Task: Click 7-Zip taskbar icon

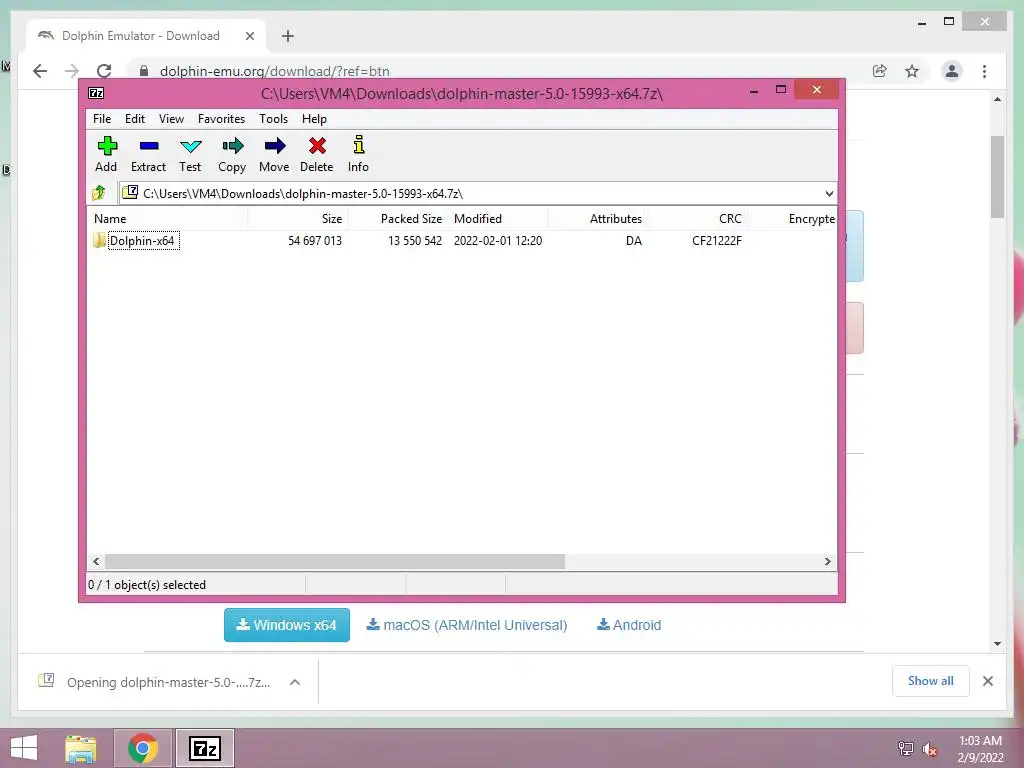Action: pyautogui.click(x=204, y=748)
